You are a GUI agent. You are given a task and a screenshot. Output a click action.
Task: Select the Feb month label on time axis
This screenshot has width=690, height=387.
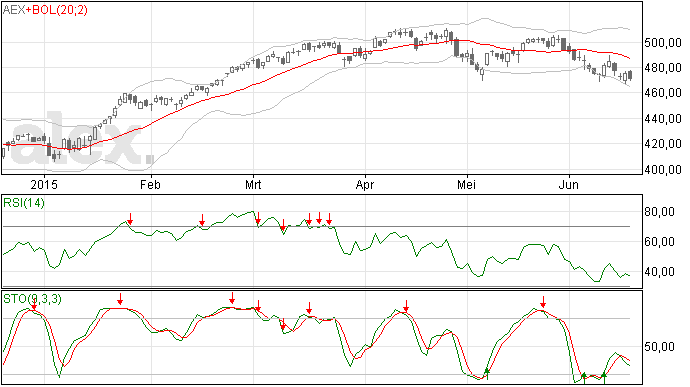[150, 184]
